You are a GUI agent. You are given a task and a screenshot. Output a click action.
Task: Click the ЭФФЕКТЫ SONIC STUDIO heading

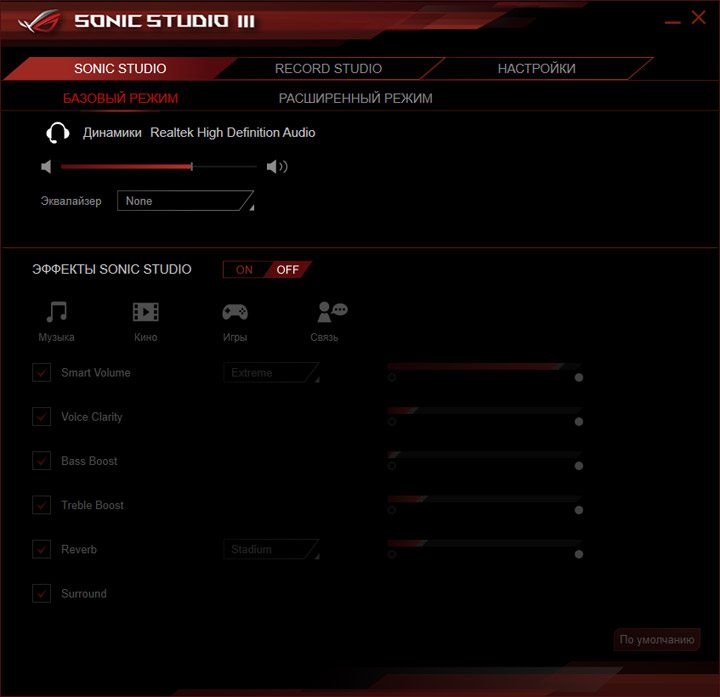112,269
